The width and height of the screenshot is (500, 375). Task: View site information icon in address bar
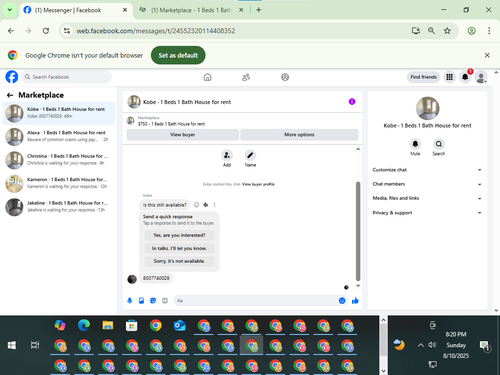coord(67,31)
